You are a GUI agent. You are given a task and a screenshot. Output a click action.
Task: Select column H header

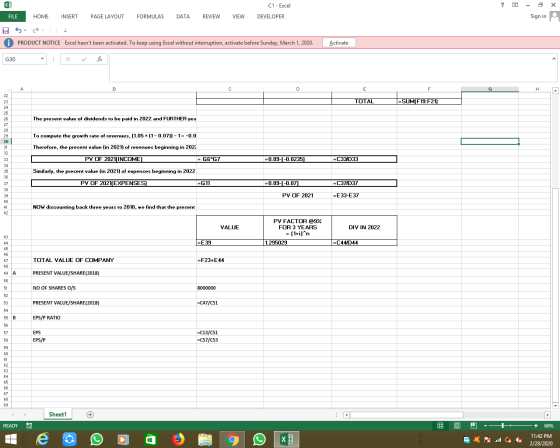(537, 89)
